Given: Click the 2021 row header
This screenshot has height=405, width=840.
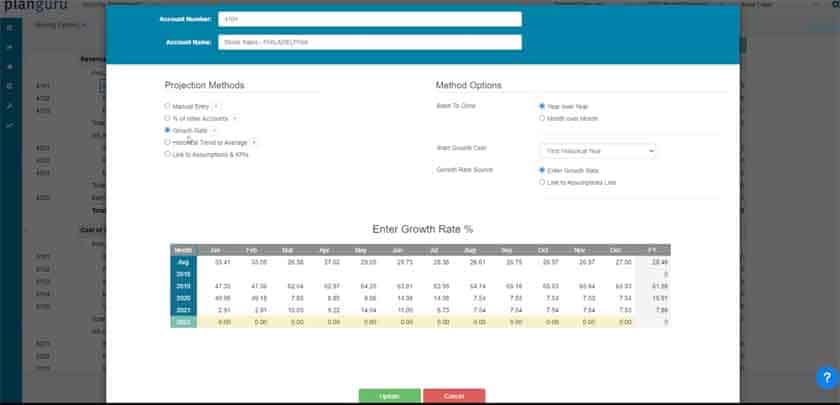Looking at the screenshot, I should coord(183,310).
